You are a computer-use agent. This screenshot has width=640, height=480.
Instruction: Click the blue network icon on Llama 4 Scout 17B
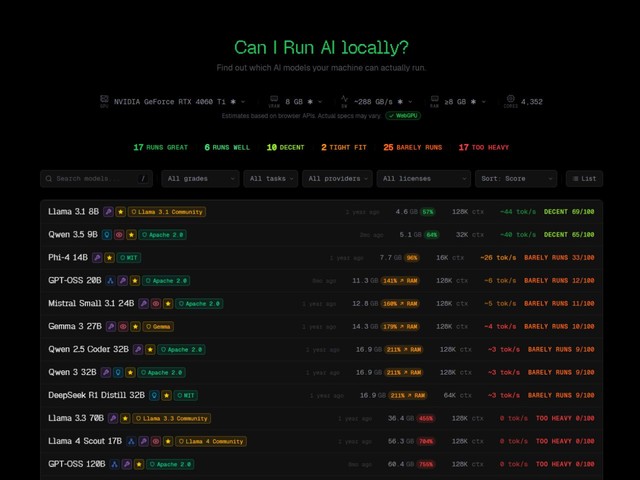[x=131, y=441]
